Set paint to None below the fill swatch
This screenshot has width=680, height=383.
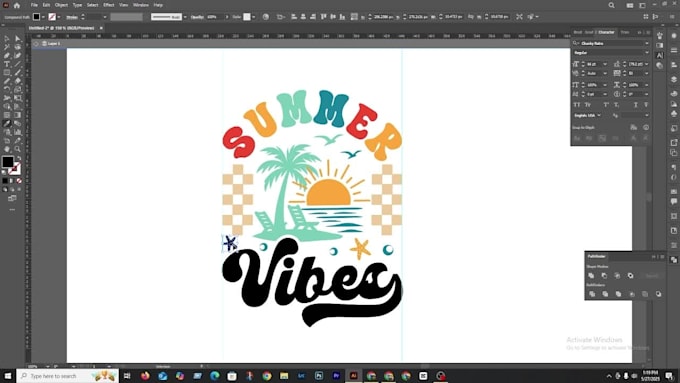19,181
